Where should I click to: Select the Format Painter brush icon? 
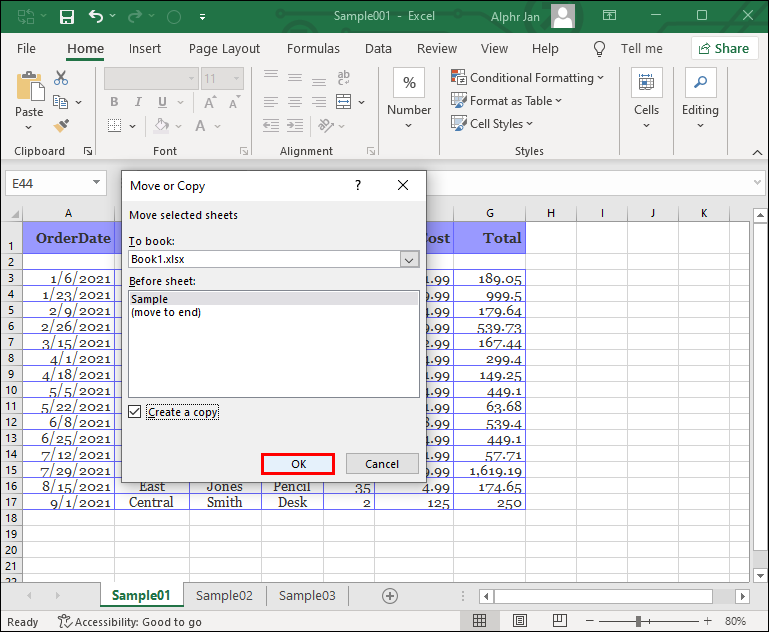pos(61,126)
